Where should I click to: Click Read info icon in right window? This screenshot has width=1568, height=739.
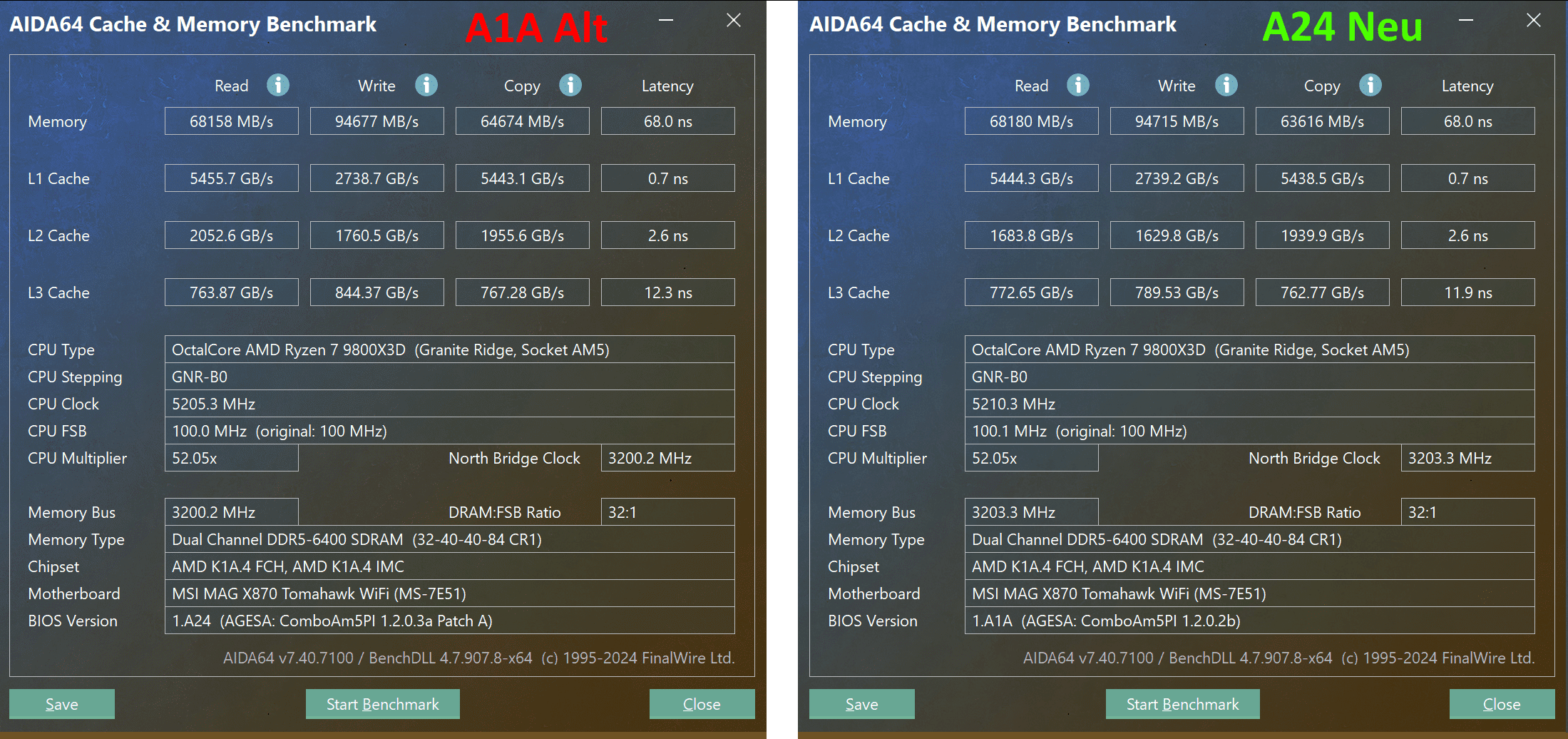(x=1078, y=86)
